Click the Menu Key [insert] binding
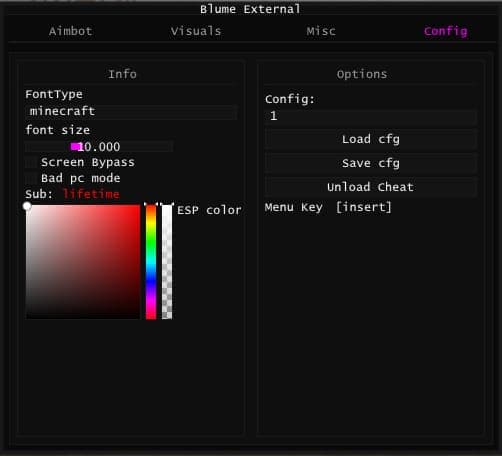 363,207
